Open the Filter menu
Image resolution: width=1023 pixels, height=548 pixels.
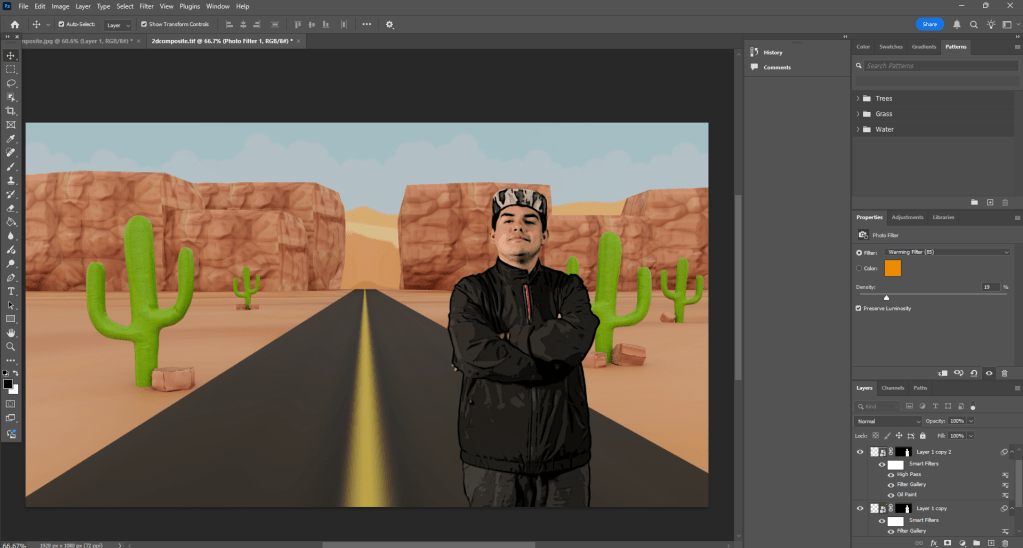tap(147, 6)
